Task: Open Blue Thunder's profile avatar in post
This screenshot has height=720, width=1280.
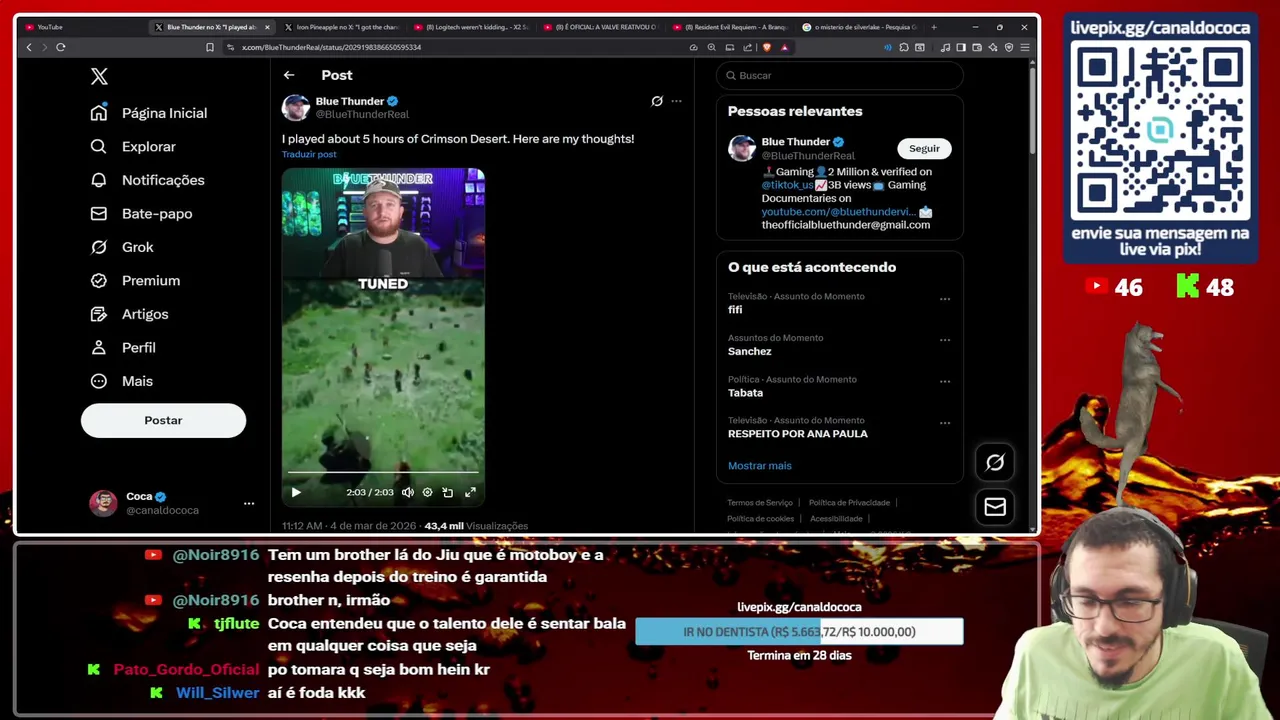Action: pos(296,107)
